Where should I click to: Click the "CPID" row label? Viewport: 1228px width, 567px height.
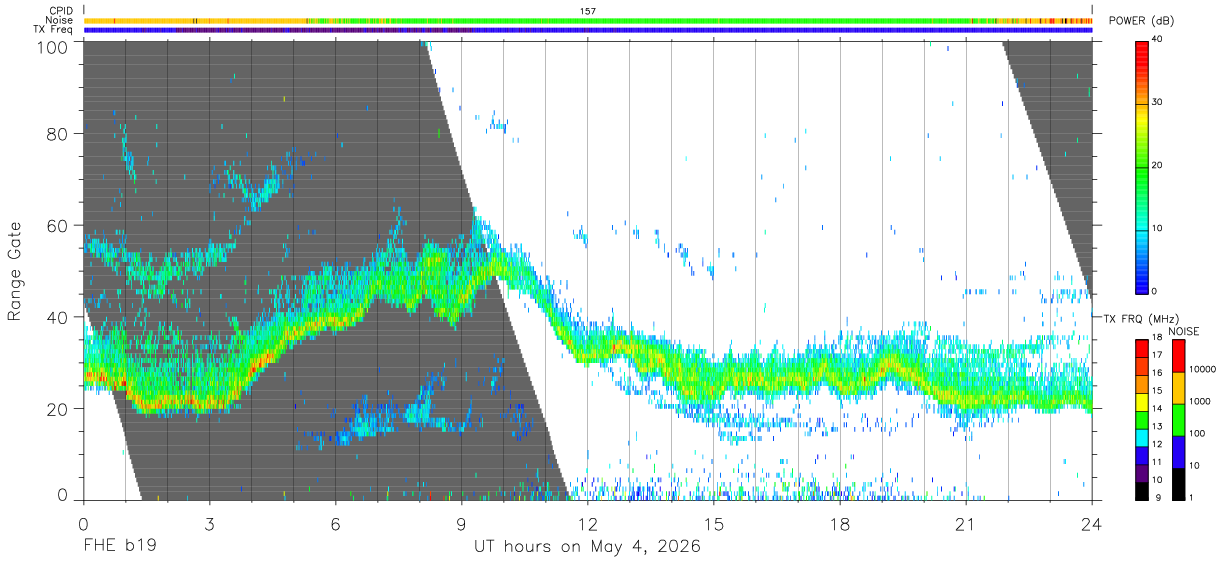coord(61,10)
